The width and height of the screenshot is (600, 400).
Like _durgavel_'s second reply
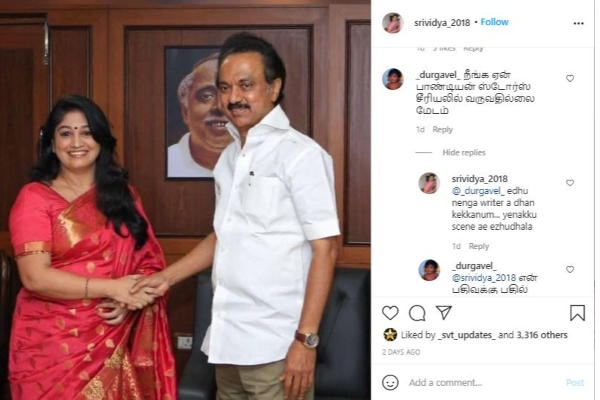pyautogui.click(x=570, y=269)
